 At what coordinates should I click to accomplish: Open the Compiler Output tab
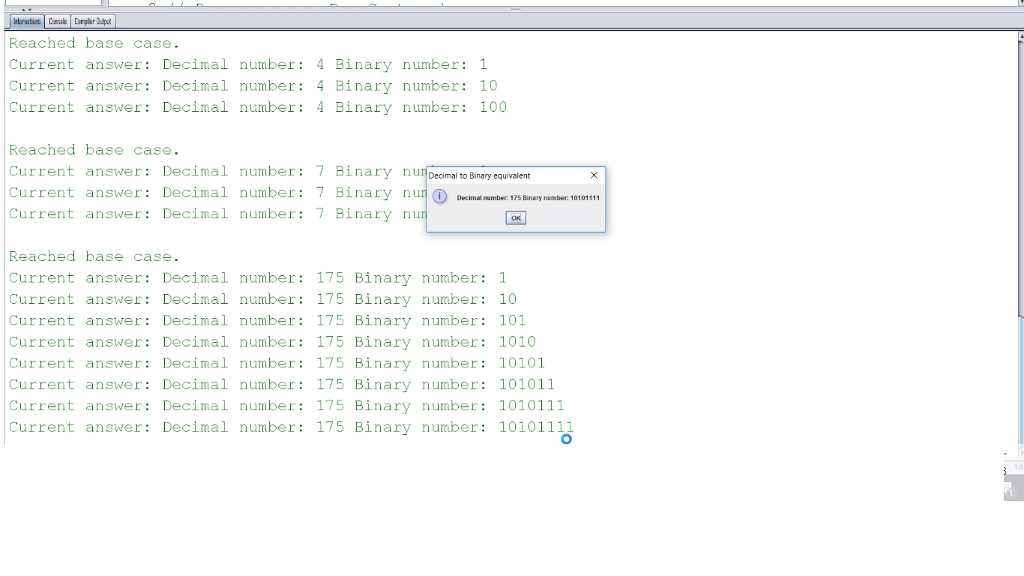[92, 20]
